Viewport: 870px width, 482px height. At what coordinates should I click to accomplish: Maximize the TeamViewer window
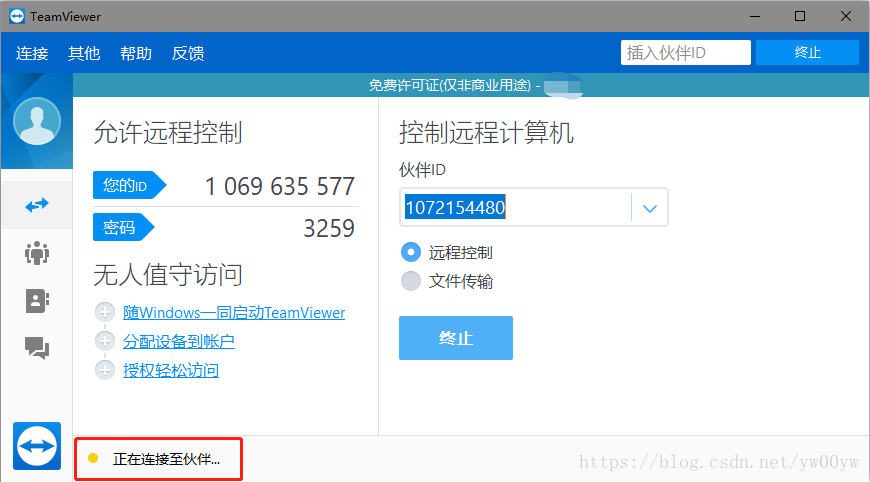tap(800, 17)
